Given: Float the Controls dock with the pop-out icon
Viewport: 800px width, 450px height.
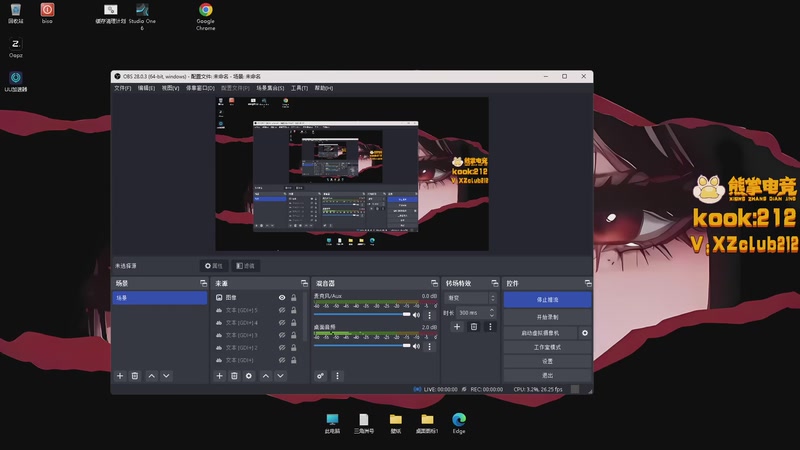Looking at the screenshot, I should pyautogui.click(x=588, y=283).
